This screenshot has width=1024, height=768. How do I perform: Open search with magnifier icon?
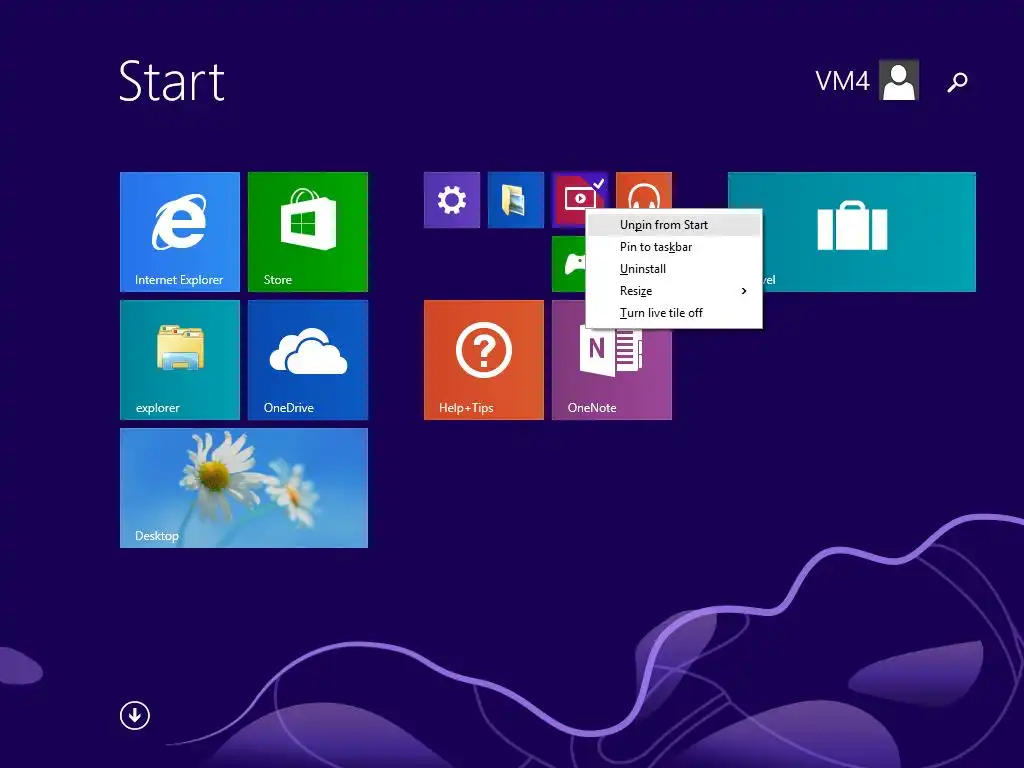pos(957,82)
